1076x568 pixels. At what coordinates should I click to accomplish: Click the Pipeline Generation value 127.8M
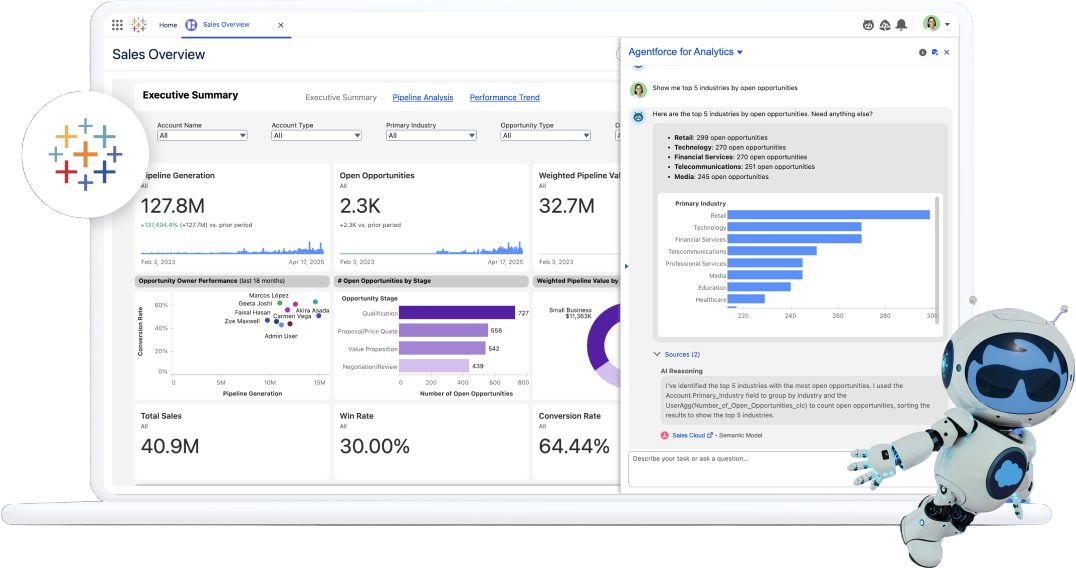point(173,206)
